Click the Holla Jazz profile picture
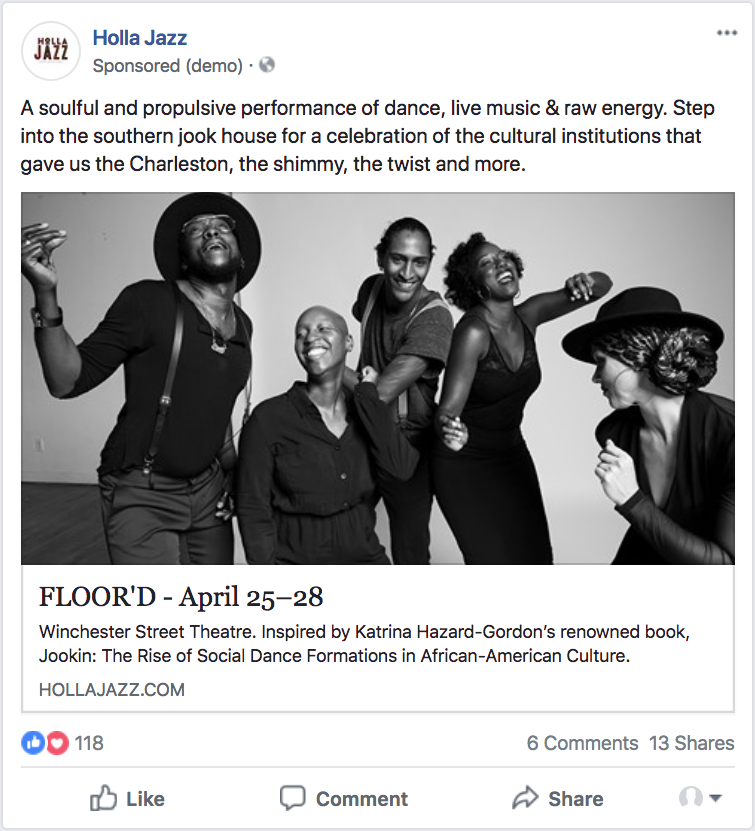Image resolution: width=755 pixels, height=831 pixels. pos(50,51)
